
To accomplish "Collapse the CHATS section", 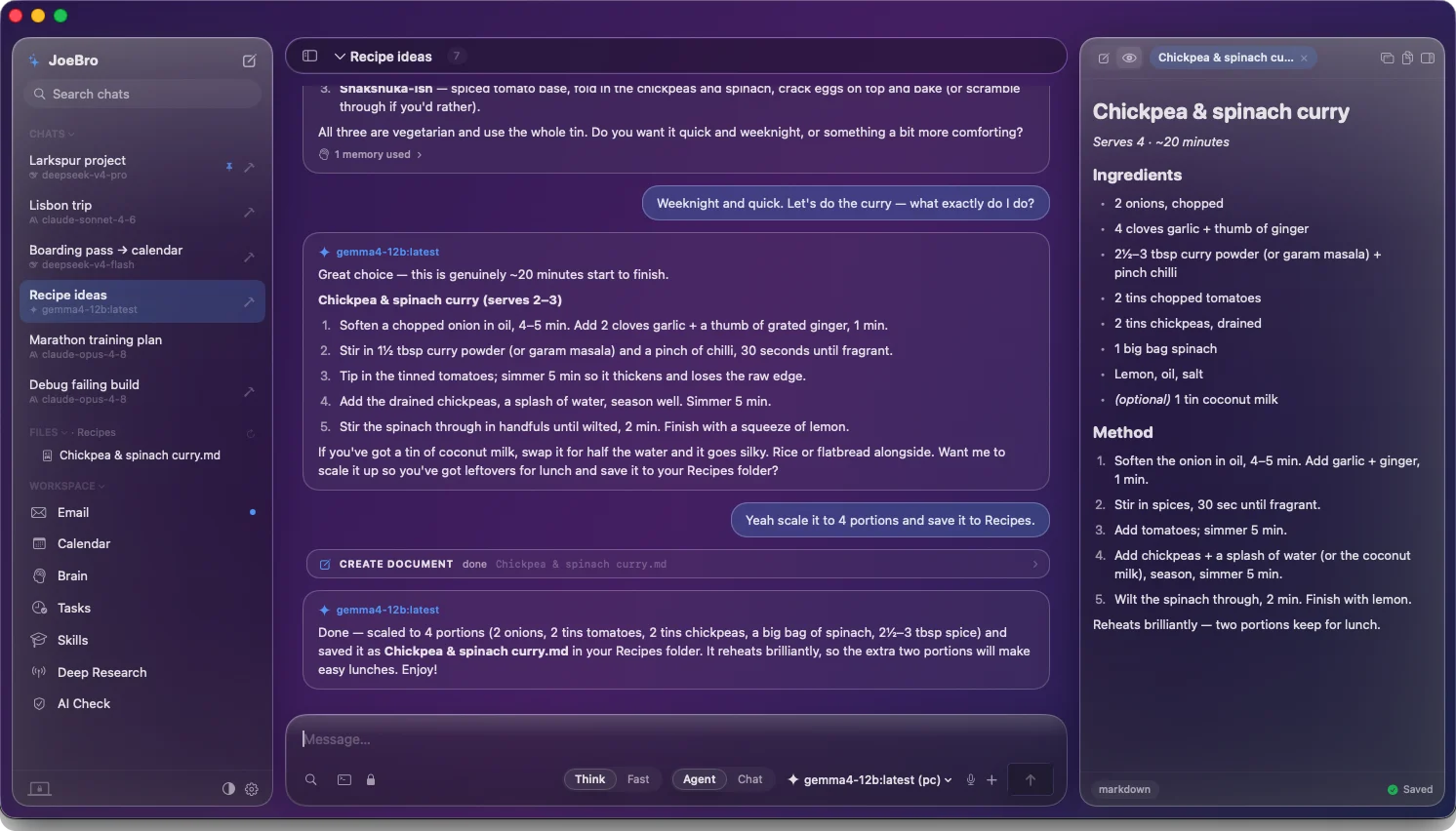I will [x=52, y=134].
